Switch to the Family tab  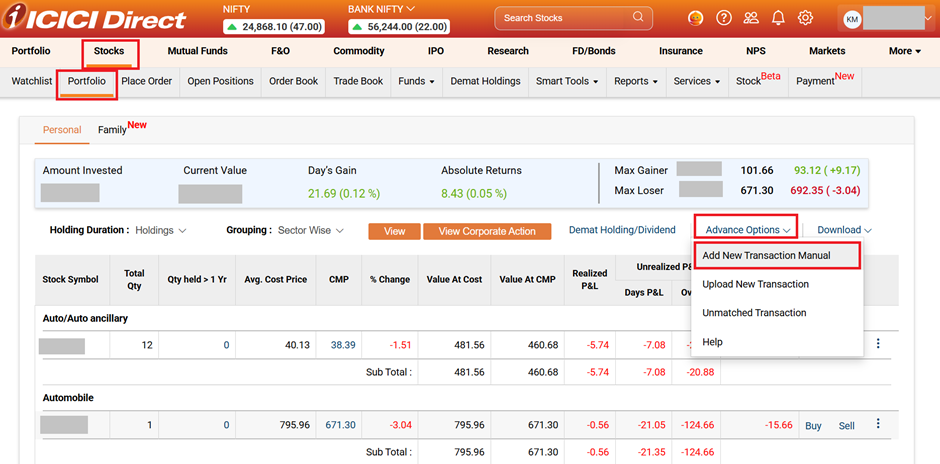tap(112, 130)
